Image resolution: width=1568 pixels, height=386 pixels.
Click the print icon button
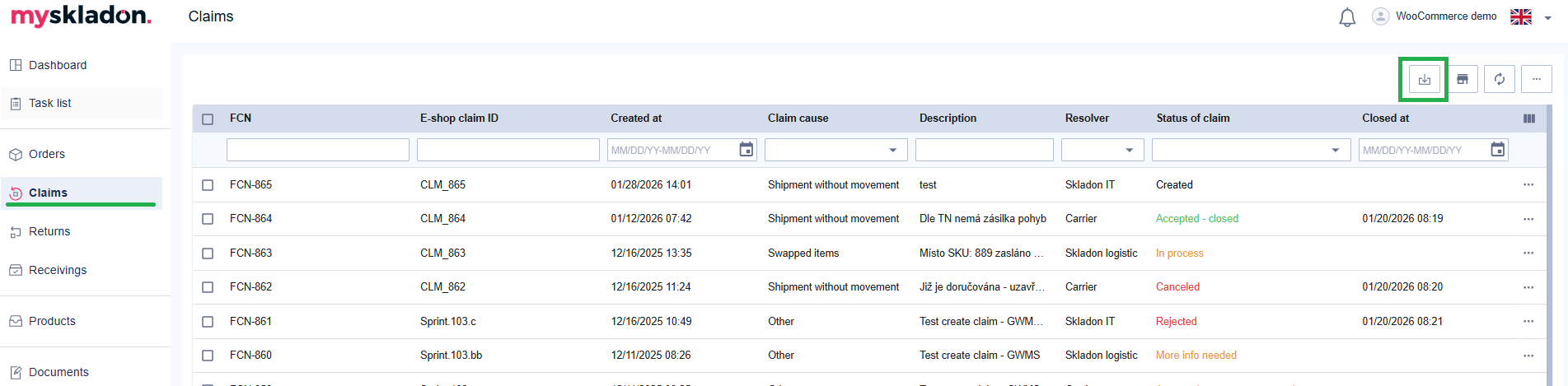tap(1463, 79)
